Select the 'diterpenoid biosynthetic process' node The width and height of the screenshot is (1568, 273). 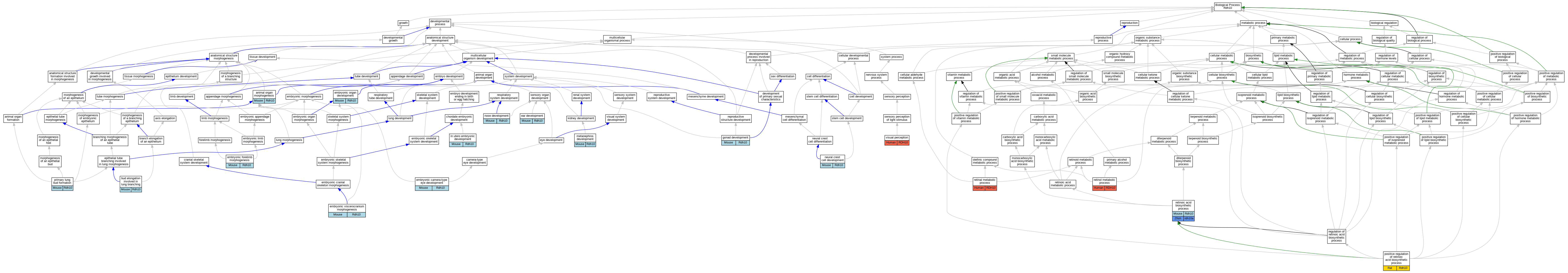(1183, 161)
